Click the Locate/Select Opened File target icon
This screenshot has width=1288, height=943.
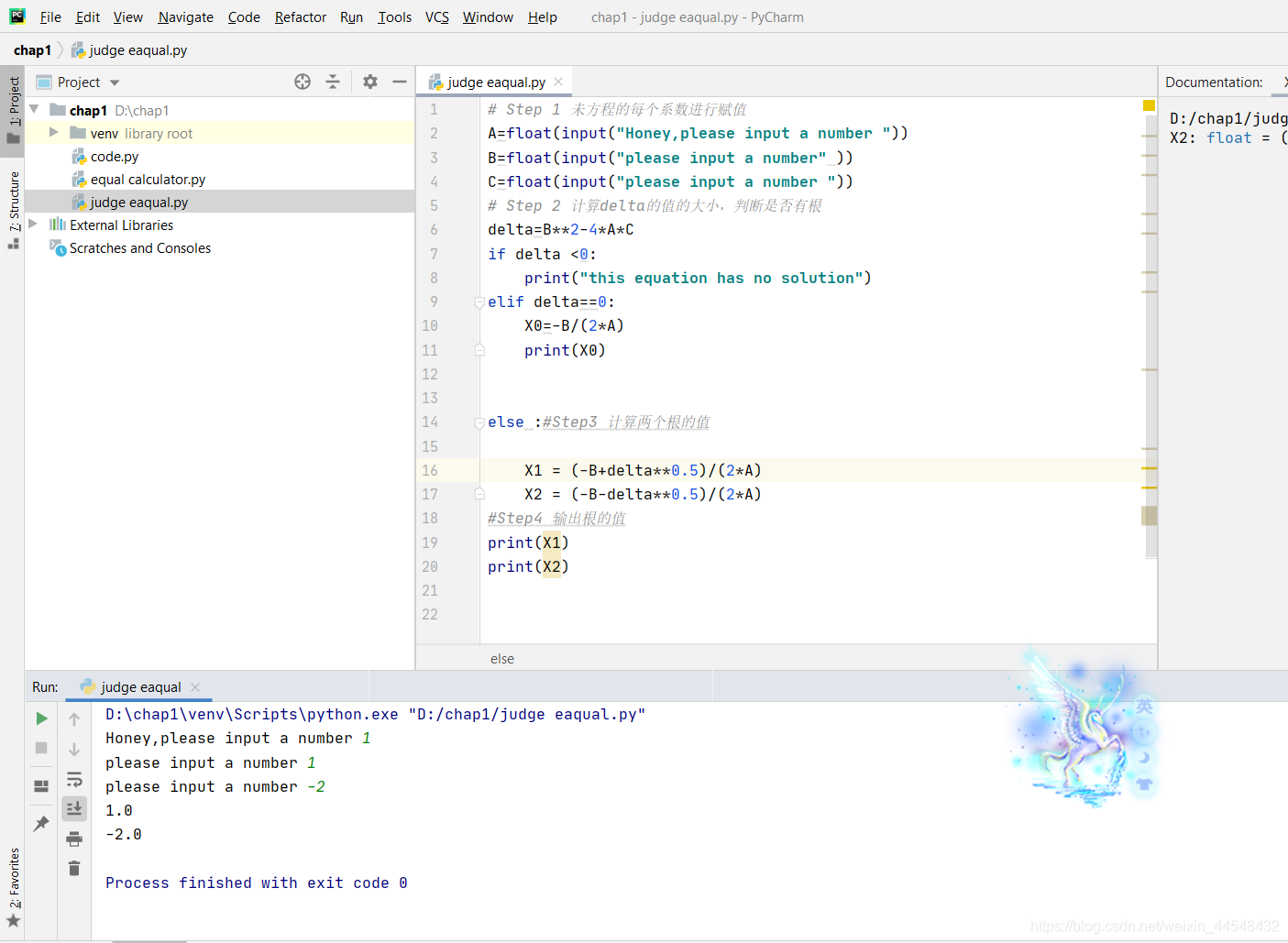tap(303, 82)
